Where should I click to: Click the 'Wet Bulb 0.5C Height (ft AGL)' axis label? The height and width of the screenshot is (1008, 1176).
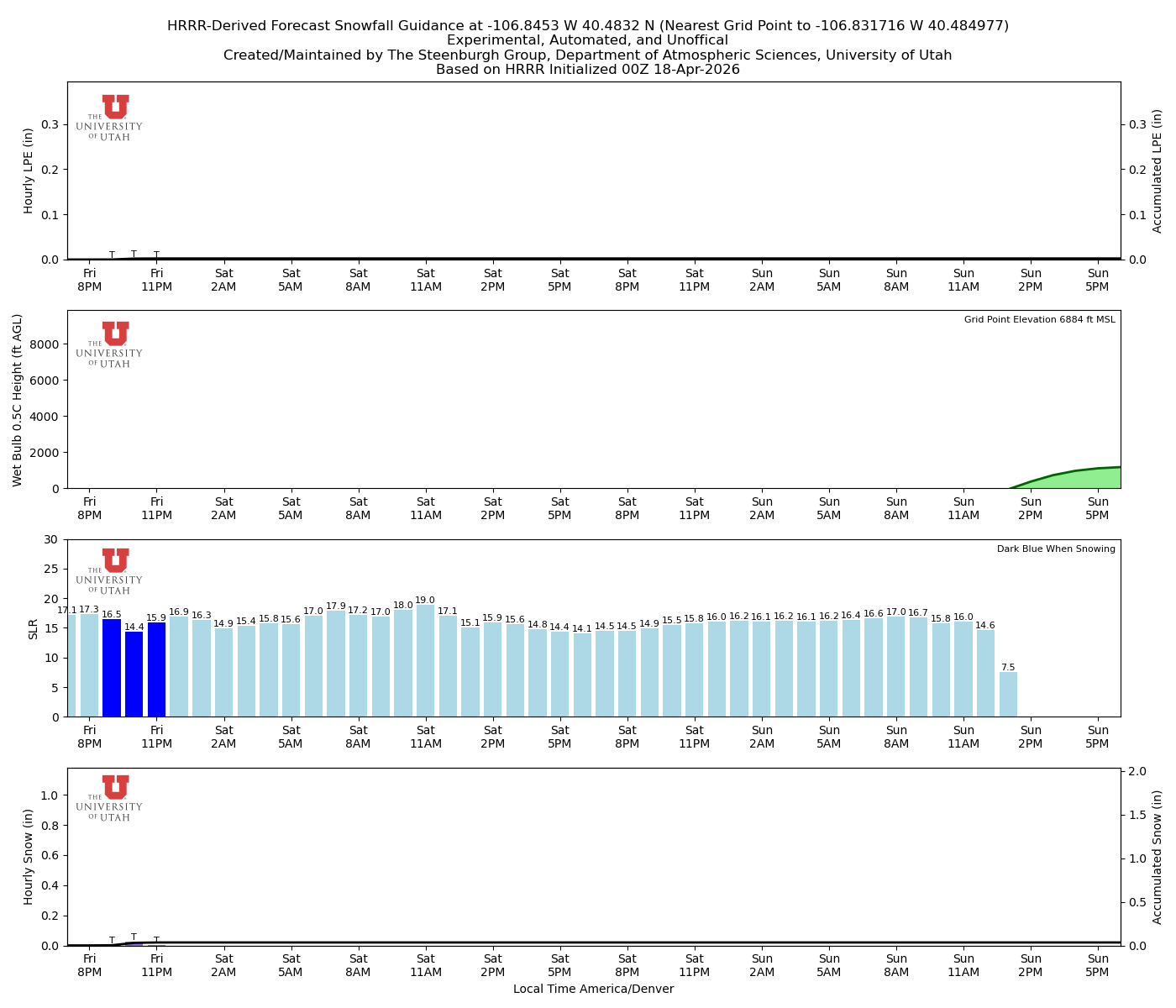click(x=18, y=400)
